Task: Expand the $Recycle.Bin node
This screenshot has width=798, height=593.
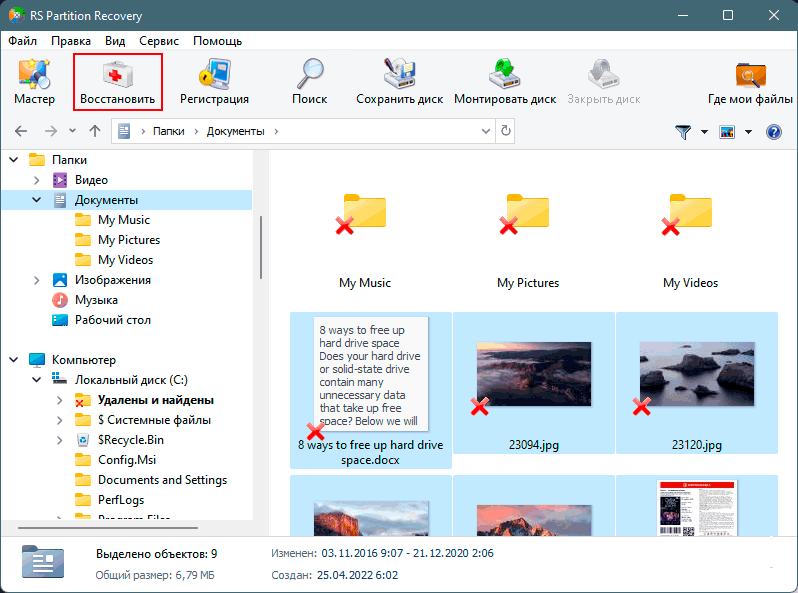Action: point(60,440)
